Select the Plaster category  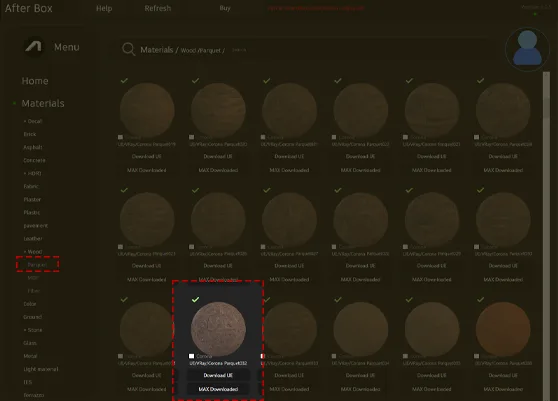coord(32,199)
